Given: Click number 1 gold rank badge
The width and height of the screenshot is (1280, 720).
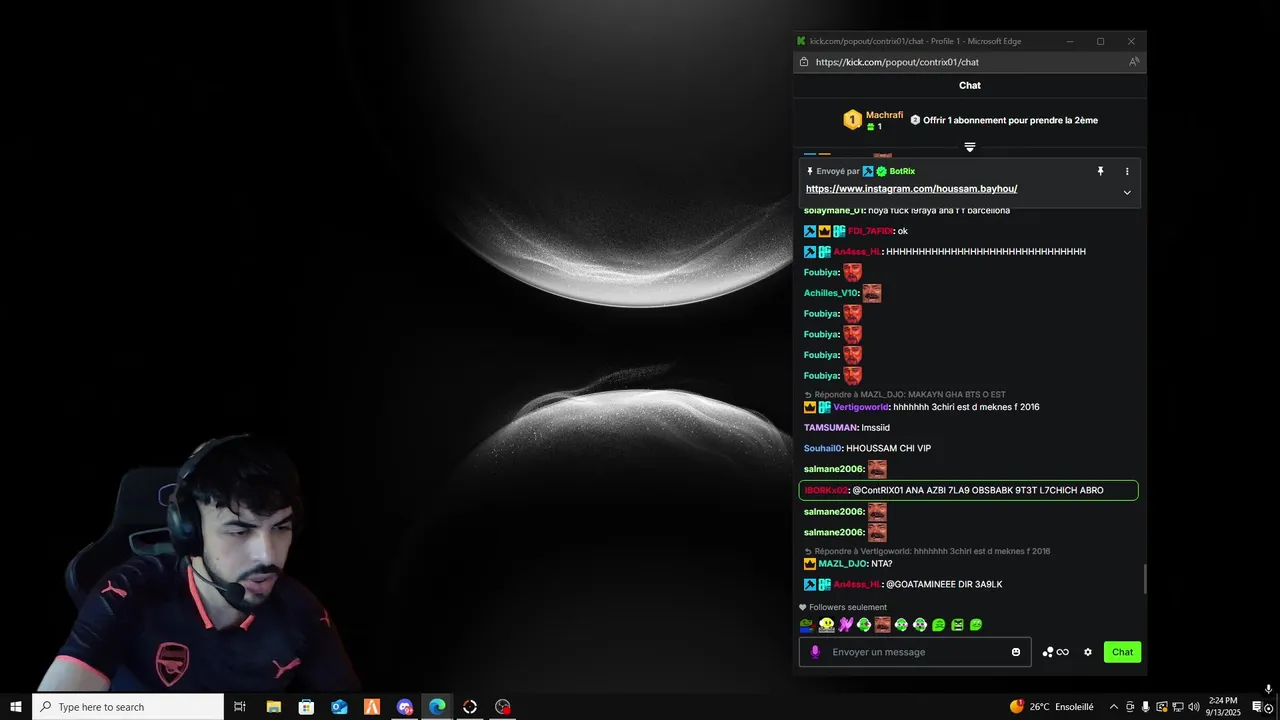Looking at the screenshot, I should 852,120.
